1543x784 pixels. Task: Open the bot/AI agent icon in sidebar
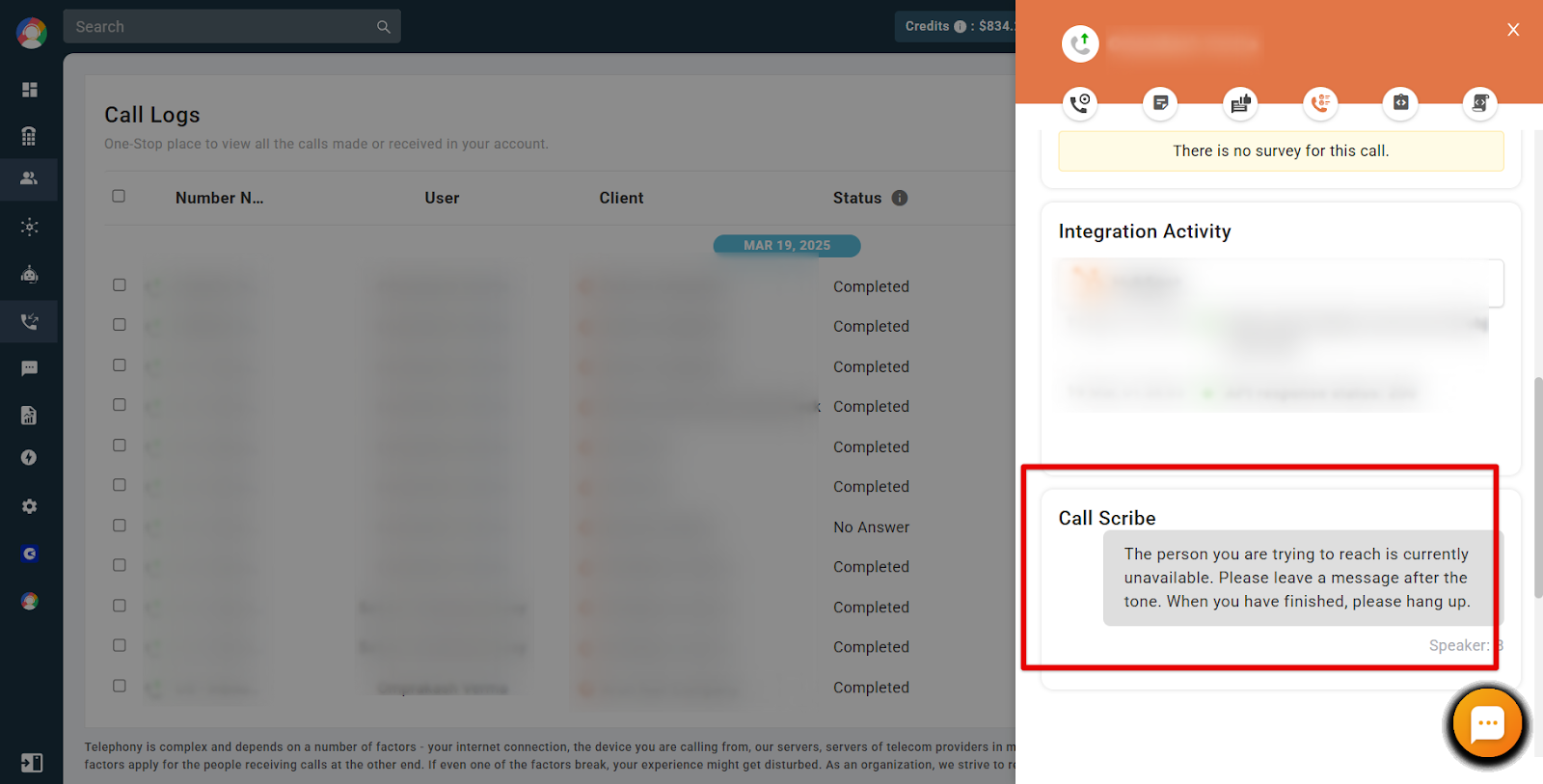(30, 275)
